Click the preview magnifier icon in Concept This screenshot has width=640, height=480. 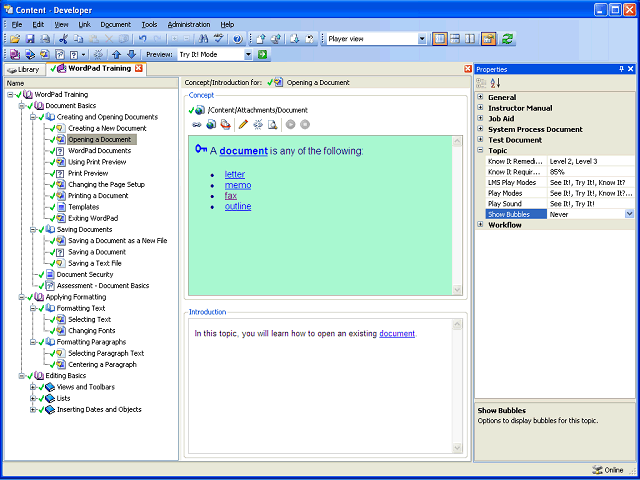click(x=273, y=124)
